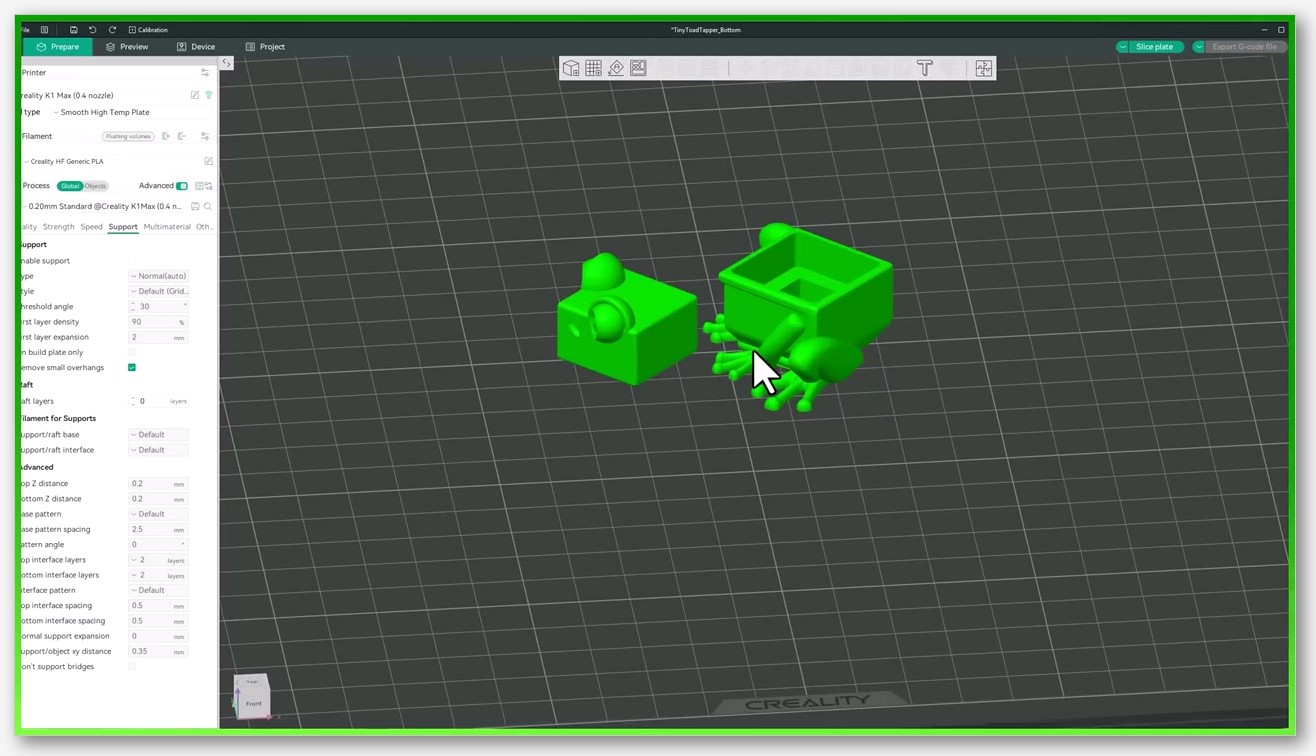Viewport: 1316px width, 756px height.
Task: Open the Bottom interface layers dropdown
Action: (x=158, y=575)
